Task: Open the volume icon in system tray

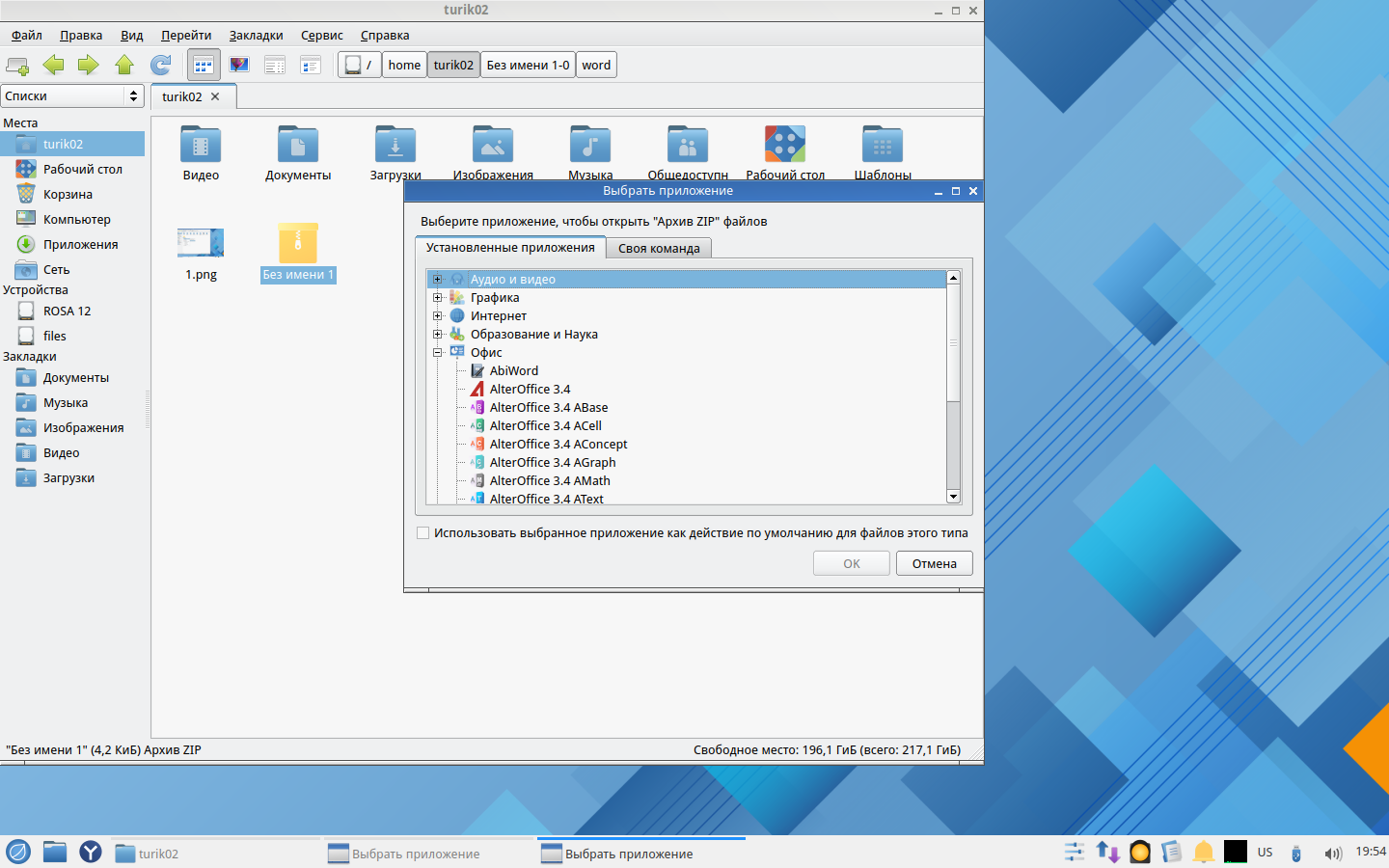Action: [1333, 853]
